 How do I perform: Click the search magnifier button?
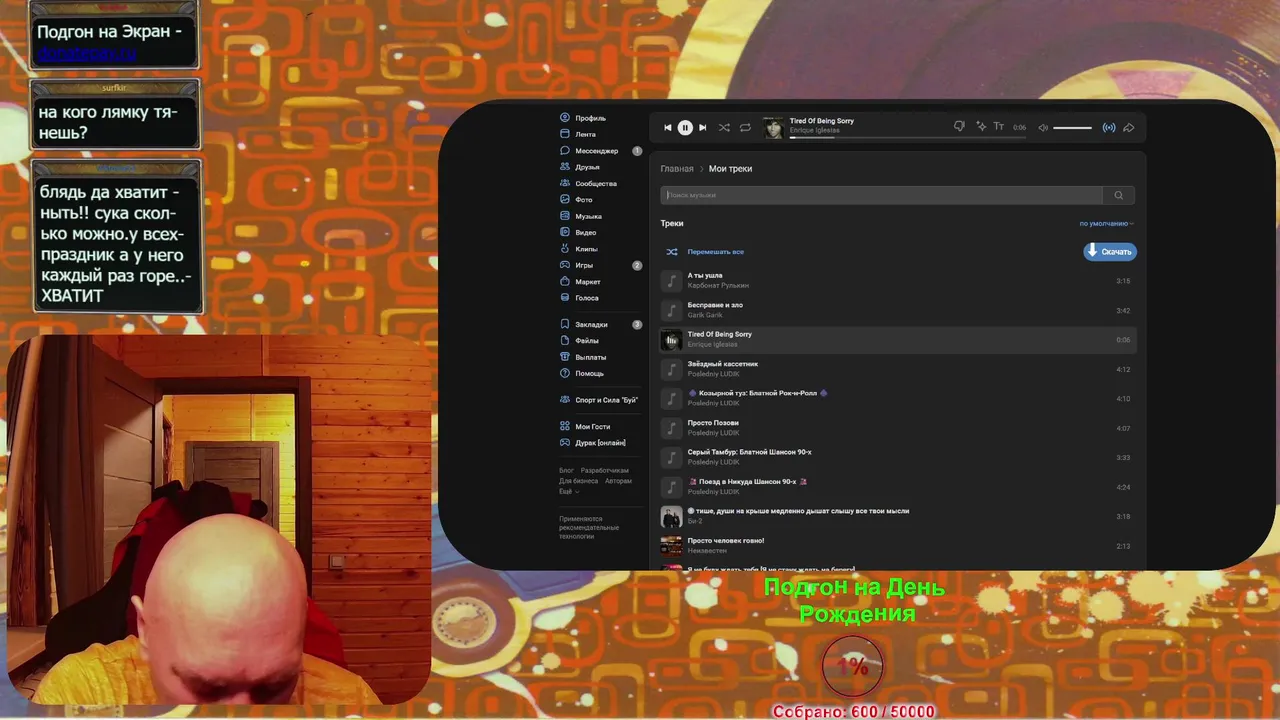tap(1119, 195)
